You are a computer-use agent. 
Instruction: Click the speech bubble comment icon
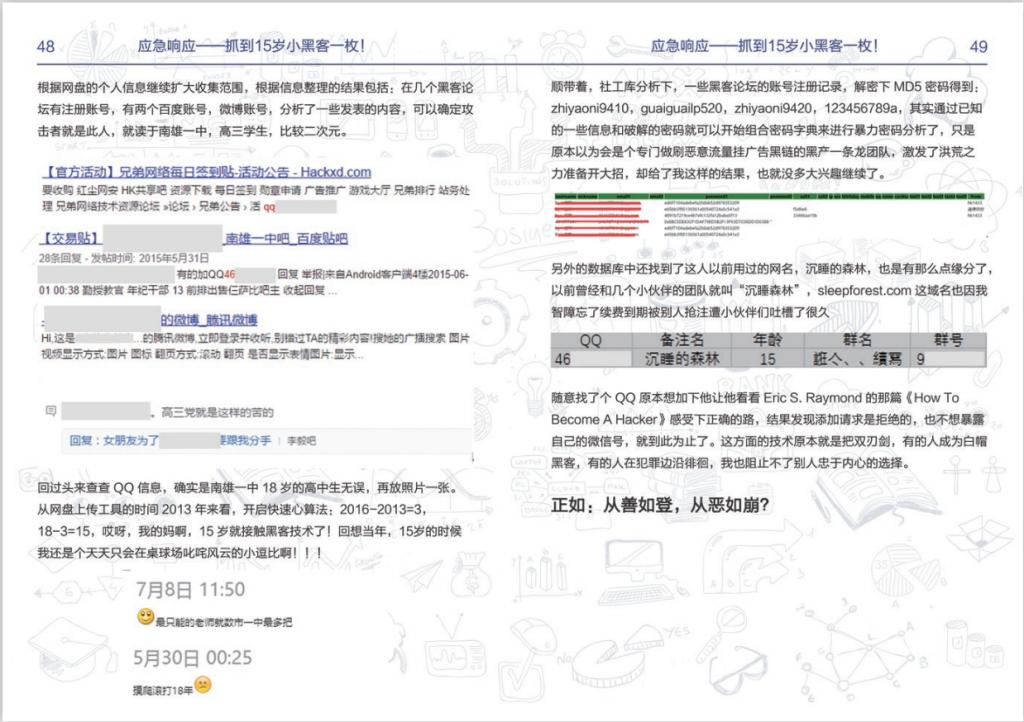click(x=49, y=411)
